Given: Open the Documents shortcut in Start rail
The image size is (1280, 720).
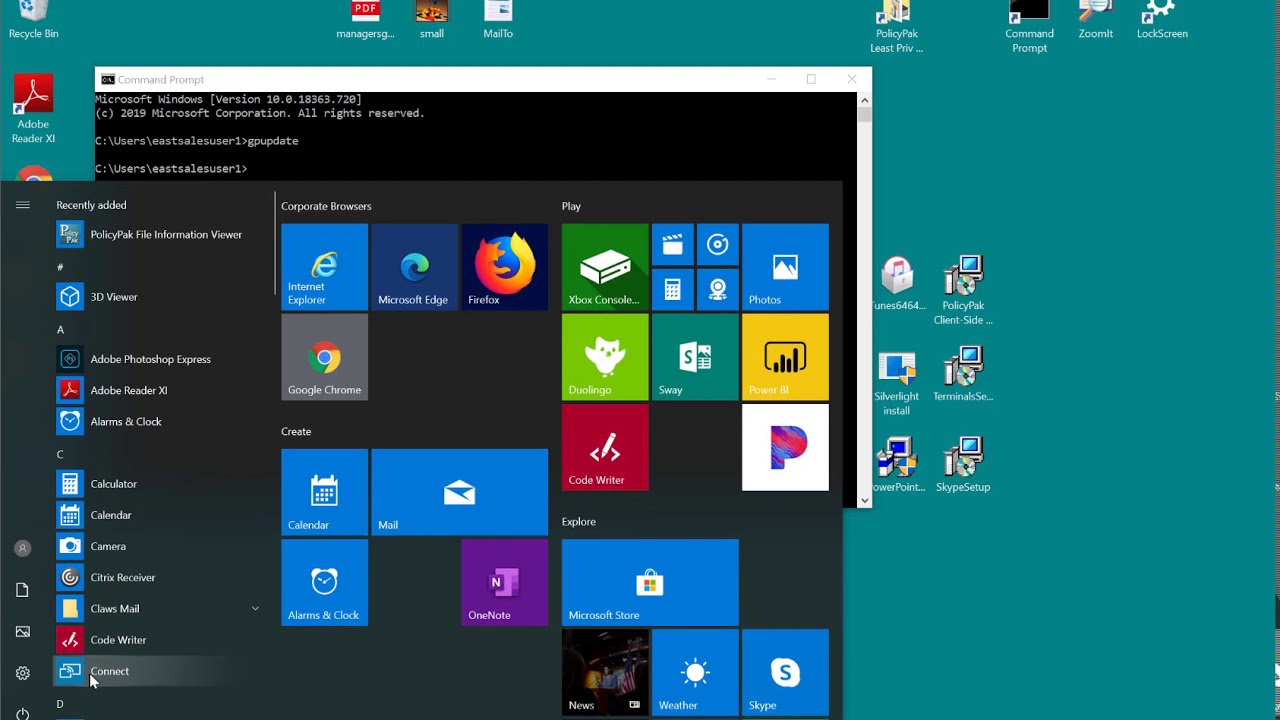Looking at the screenshot, I should pyautogui.click(x=23, y=590).
